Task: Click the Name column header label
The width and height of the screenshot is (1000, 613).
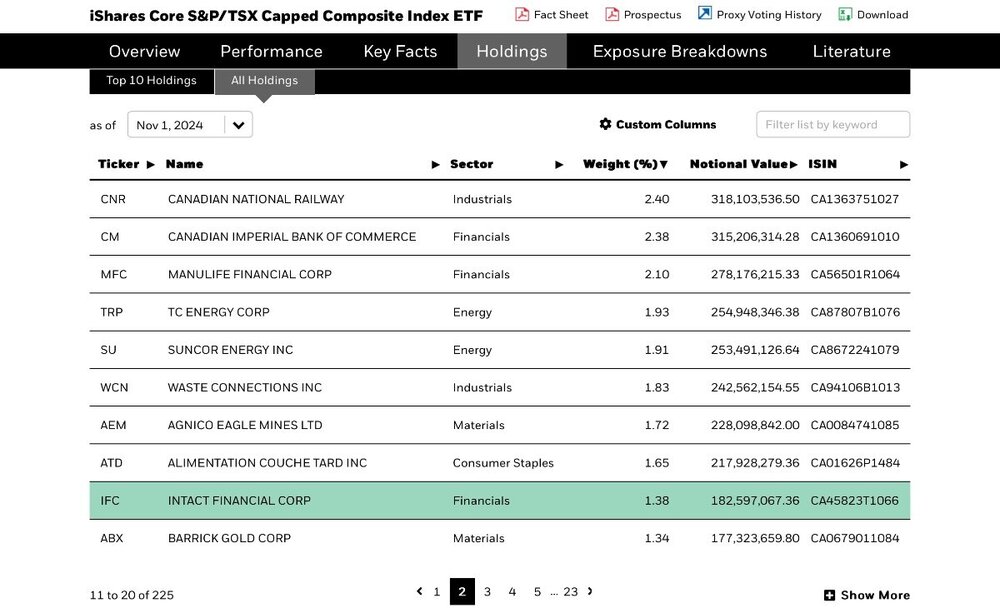Action: click(184, 164)
